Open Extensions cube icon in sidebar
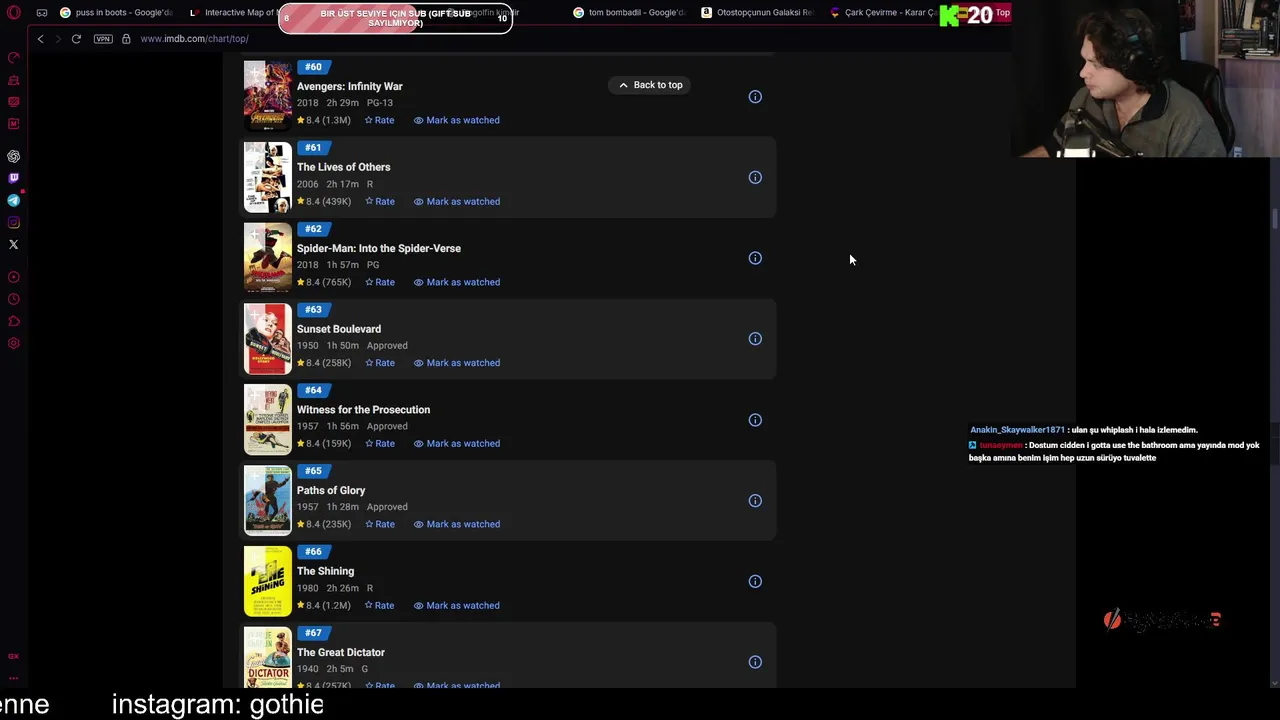Image resolution: width=1280 pixels, height=720 pixels. (14, 322)
